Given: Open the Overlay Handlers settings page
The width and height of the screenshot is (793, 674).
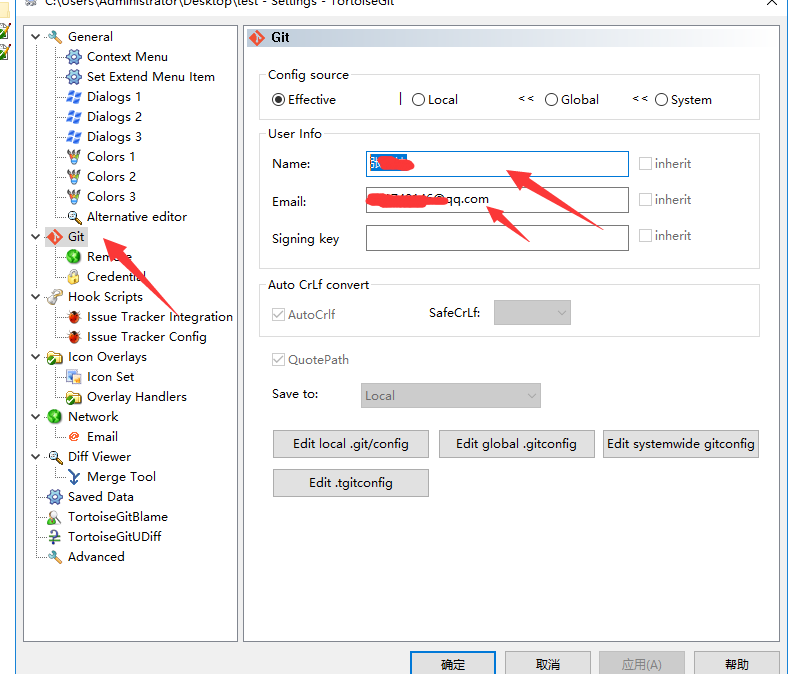Looking at the screenshot, I should (x=137, y=397).
